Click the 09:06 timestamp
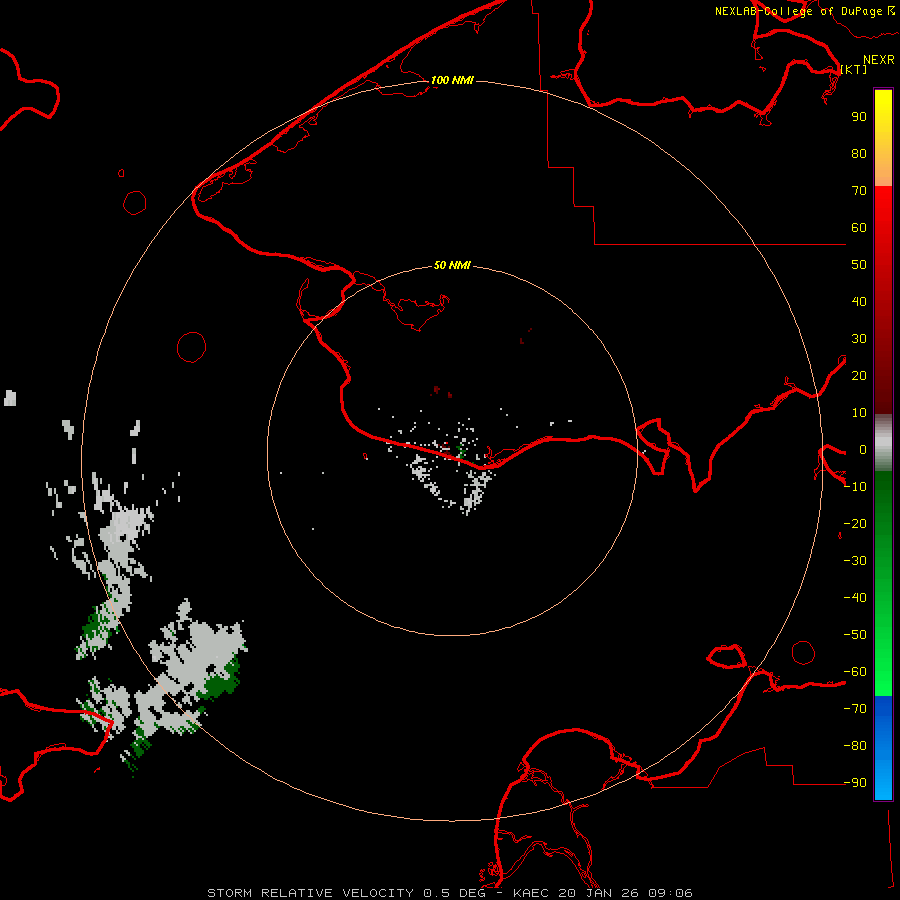The image size is (900, 900). [670, 893]
